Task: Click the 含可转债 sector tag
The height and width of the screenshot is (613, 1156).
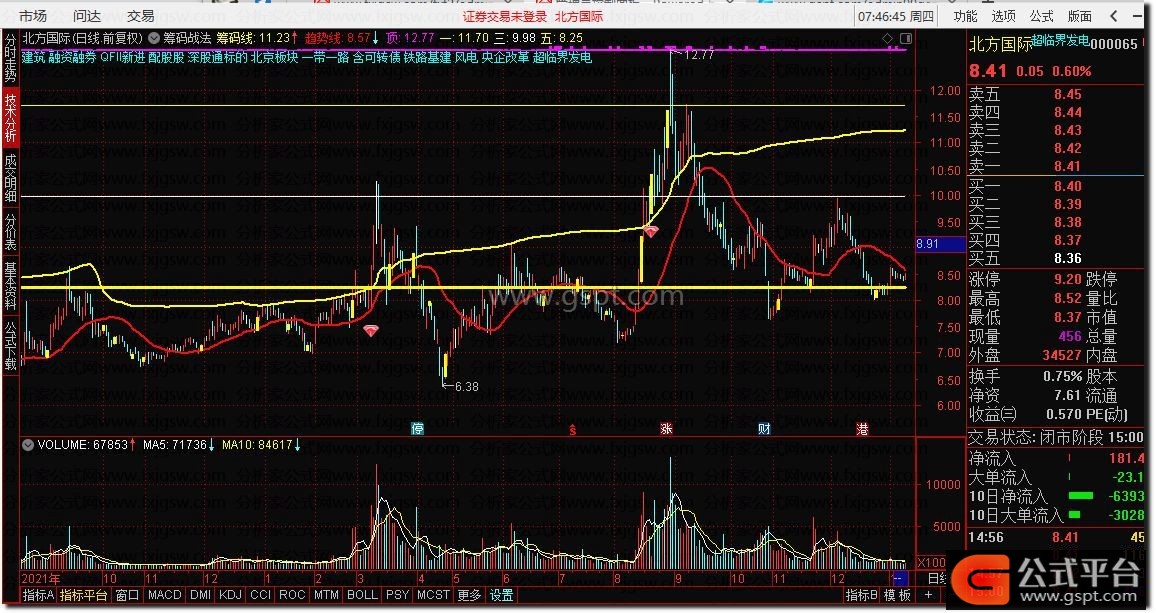Action: coord(376,57)
